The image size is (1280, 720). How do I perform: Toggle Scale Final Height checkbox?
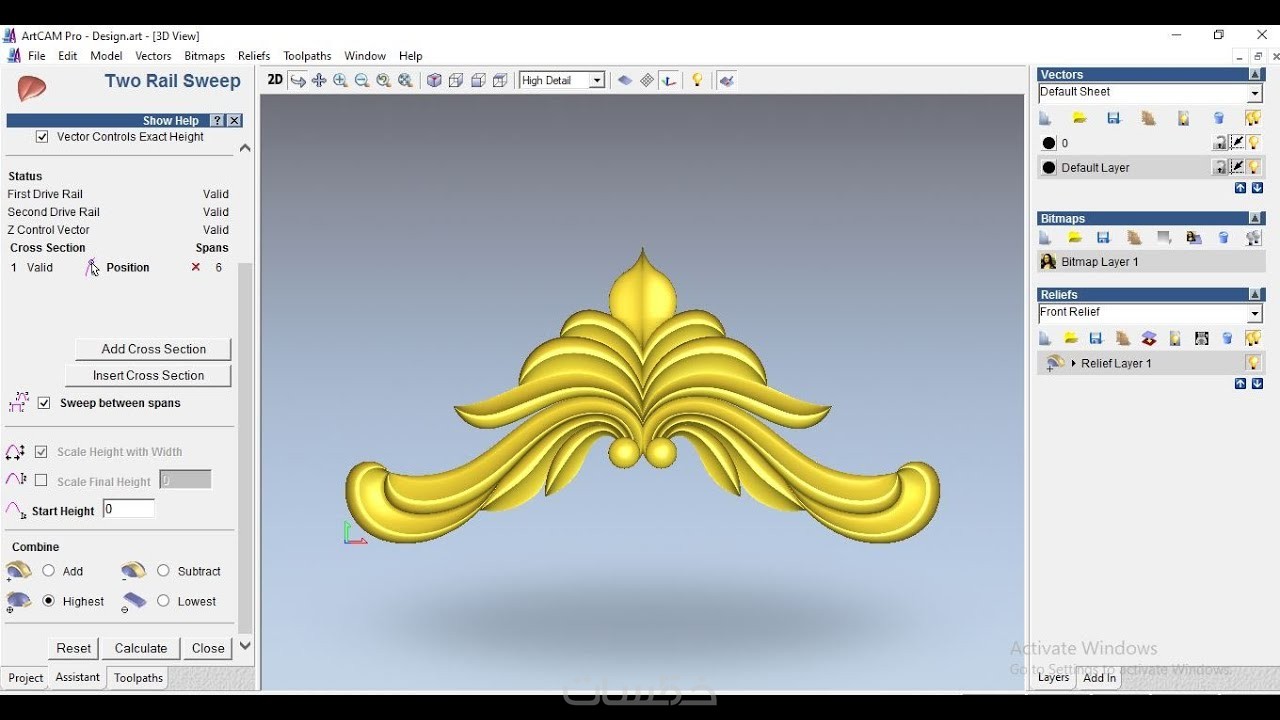(41, 481)
